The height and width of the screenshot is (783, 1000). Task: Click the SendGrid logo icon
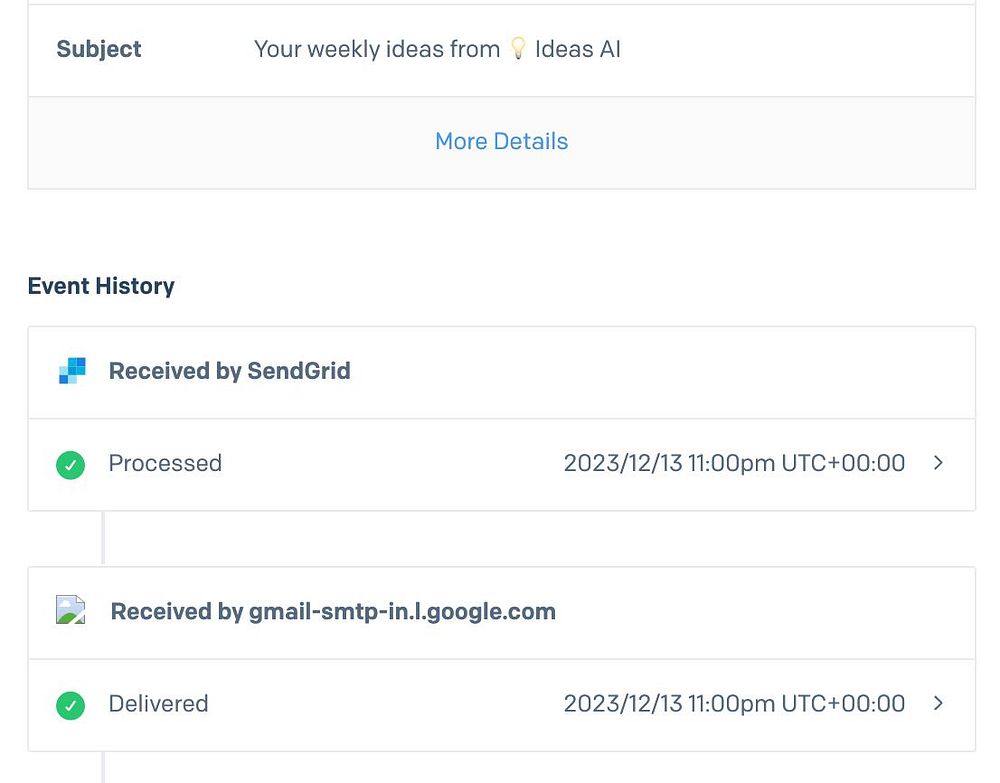tap(72, 371)
